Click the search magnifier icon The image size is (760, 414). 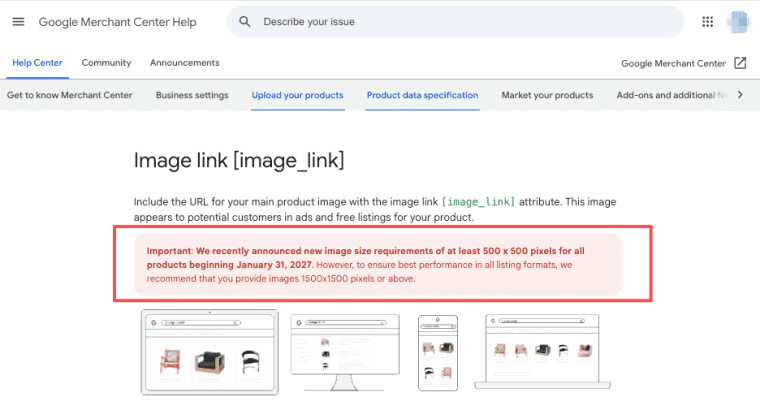click(245, 22)
